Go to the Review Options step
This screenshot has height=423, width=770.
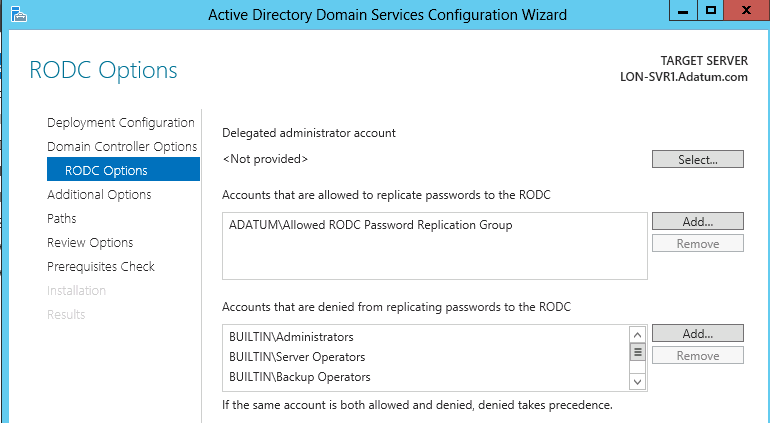90,243
